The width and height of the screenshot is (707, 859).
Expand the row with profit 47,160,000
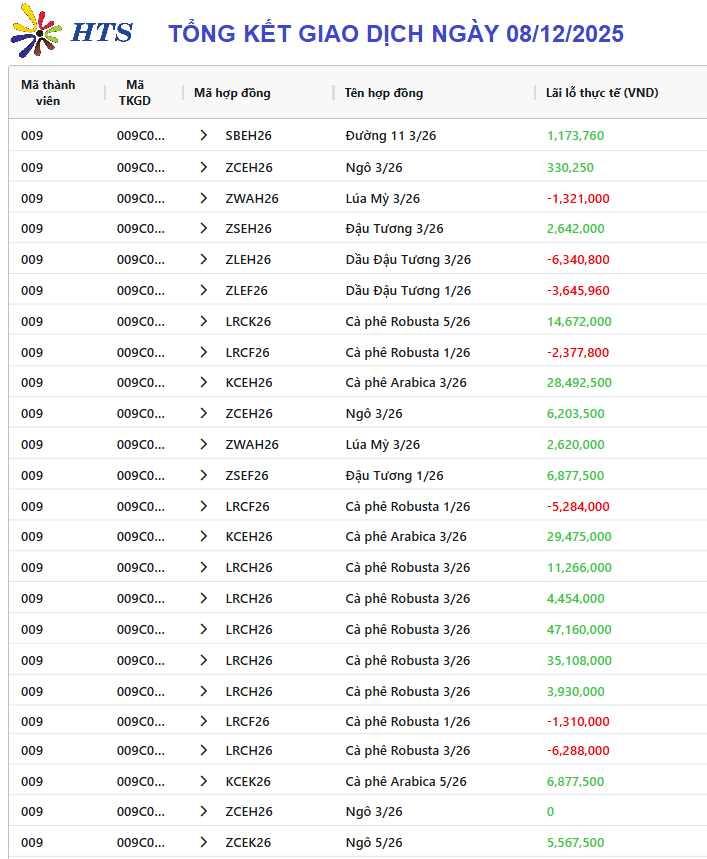click(x=204, y=629)
